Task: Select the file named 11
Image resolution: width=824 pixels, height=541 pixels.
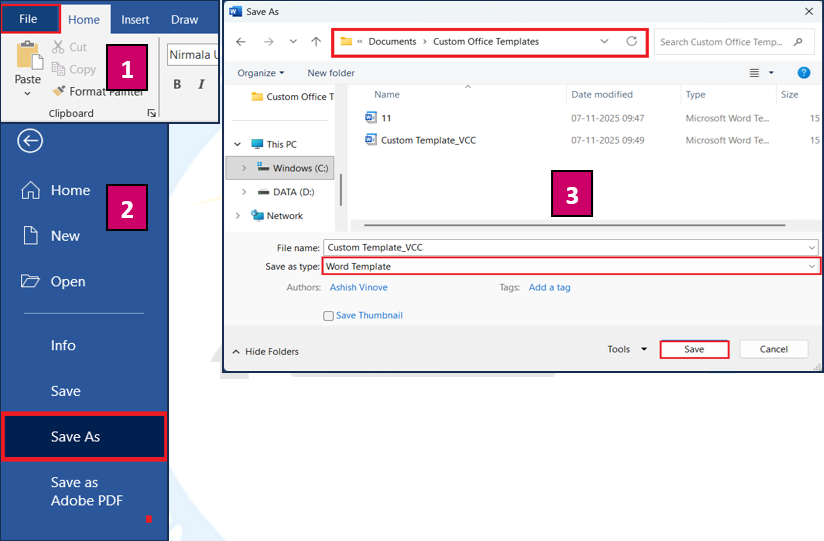Action: pos(386,118)
